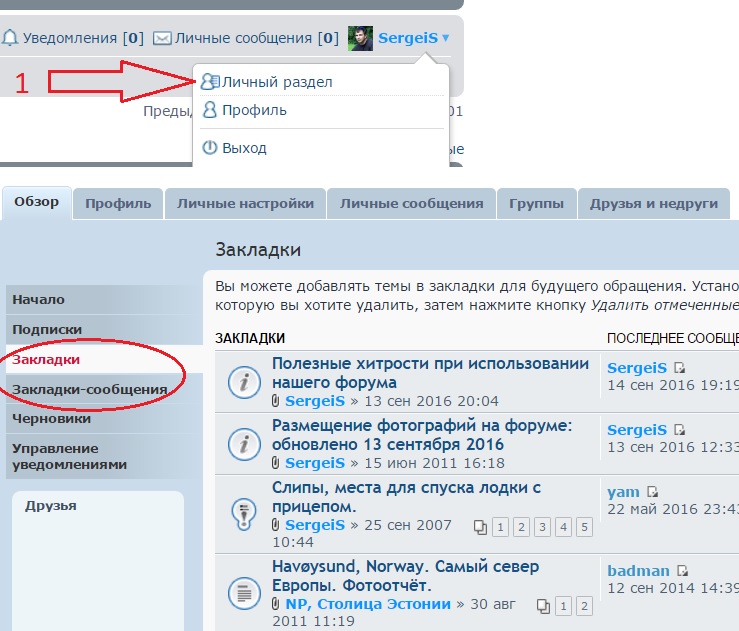This screenshot has width=739, height=631.
Task: Click the SergeiS avatar picture
Action: point(360,38)
